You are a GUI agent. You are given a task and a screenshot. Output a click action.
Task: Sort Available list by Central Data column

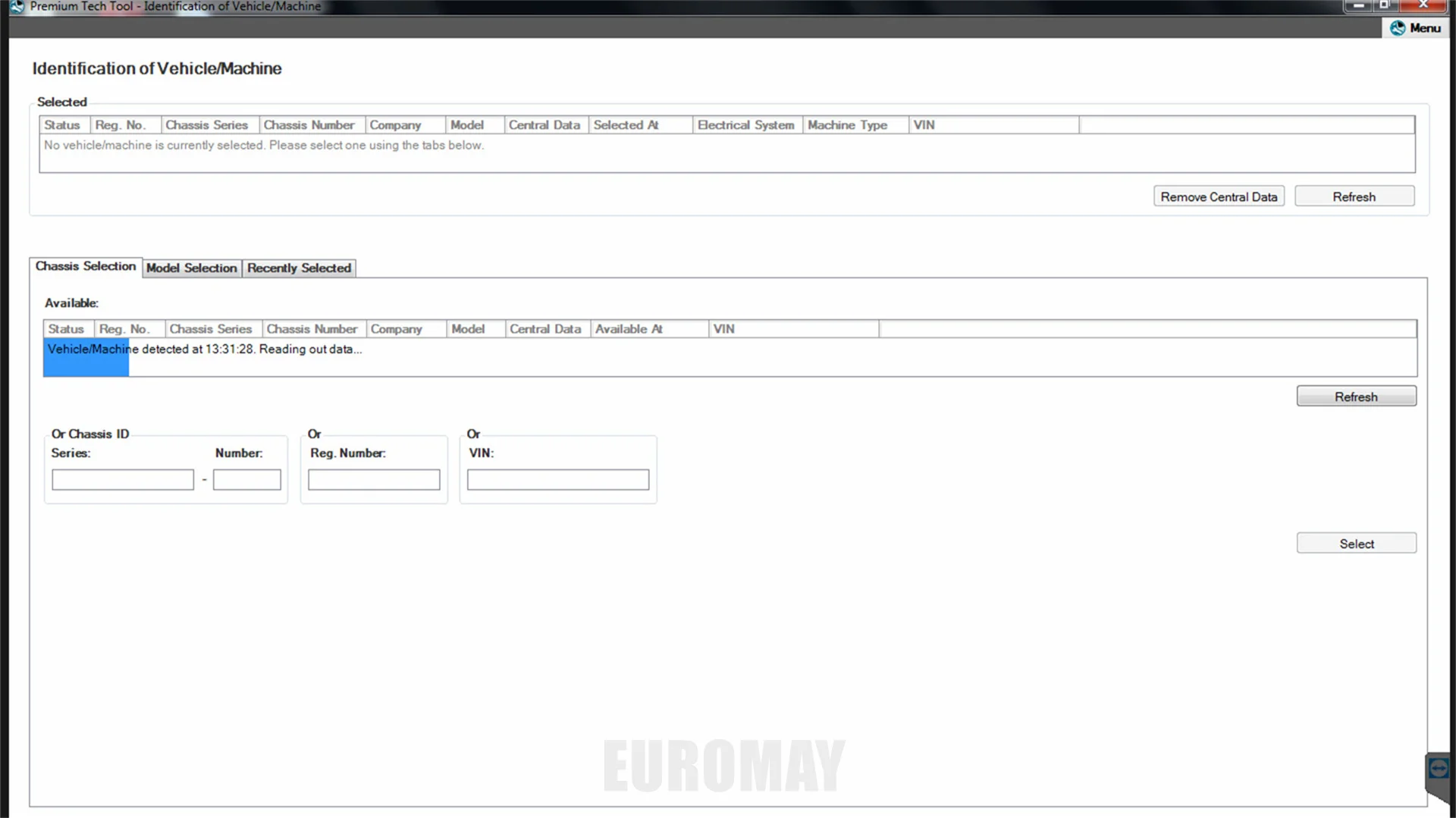[548, 329]
